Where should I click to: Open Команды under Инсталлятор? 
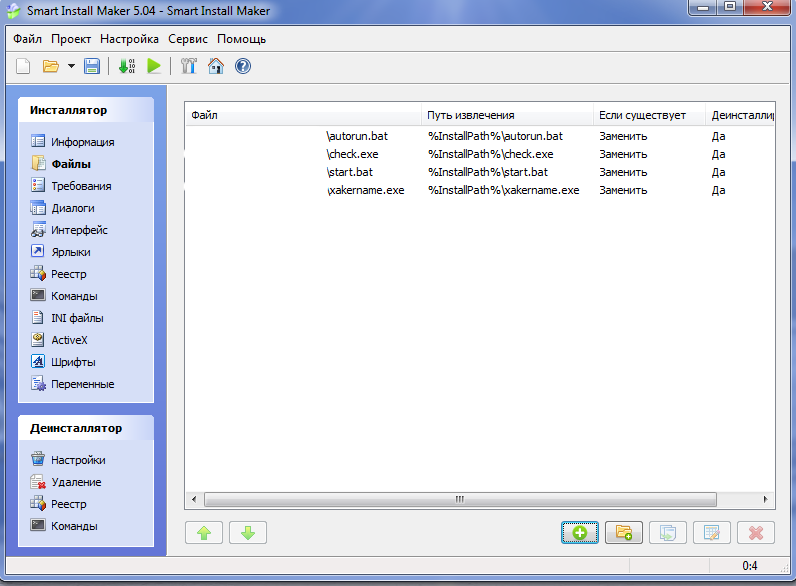(74, 296)
